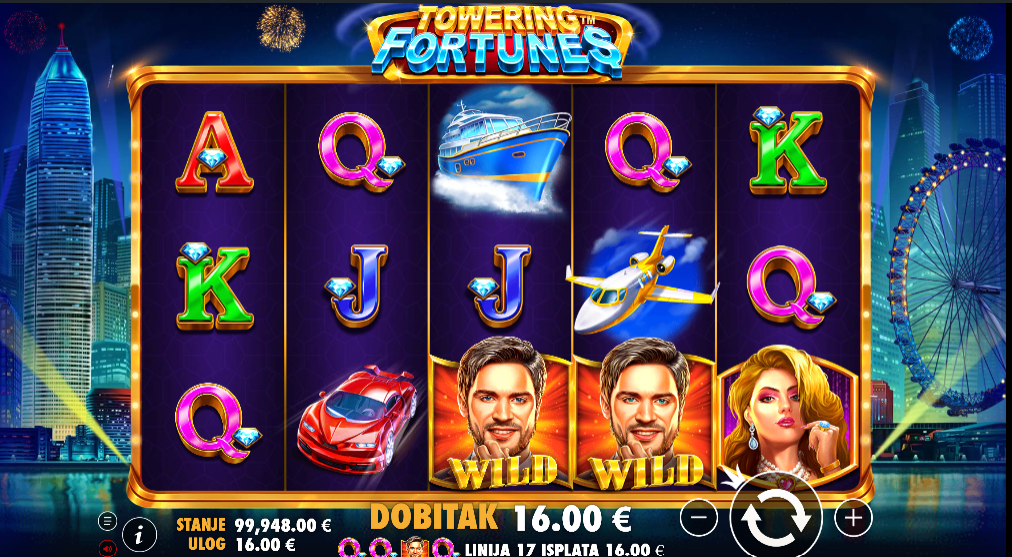Increase the bet with the plus button
The width and height of the screenshot is (1012, 557).
pyautogui.click(x=853, y=517)
